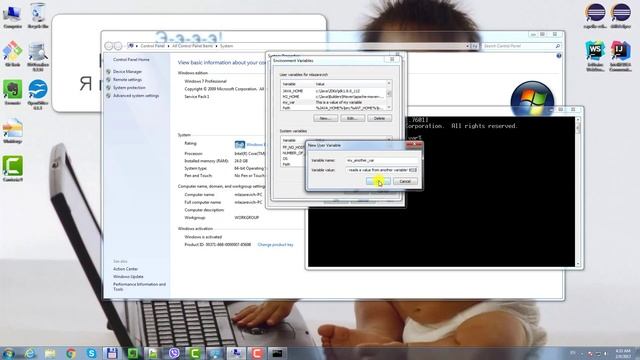Open File Explorer folder from taskbar
This screenshot has height=360, width=640.
(50, 353)
